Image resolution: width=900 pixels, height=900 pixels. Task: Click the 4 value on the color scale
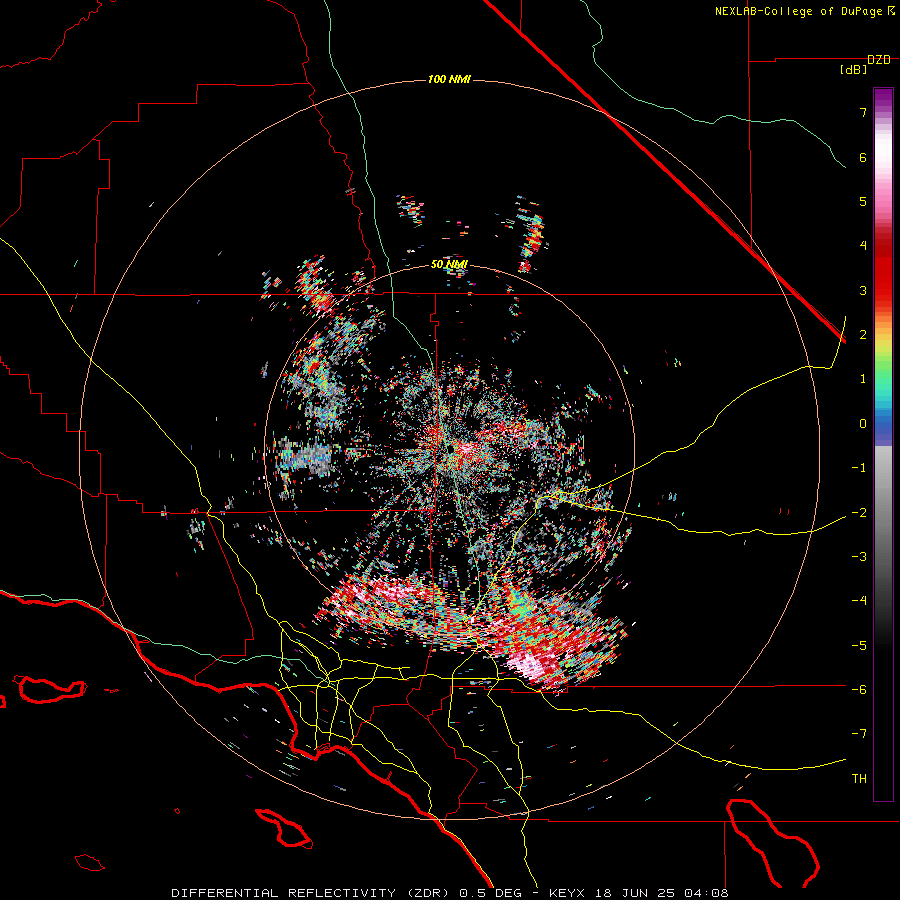click(x=863, y=246)
